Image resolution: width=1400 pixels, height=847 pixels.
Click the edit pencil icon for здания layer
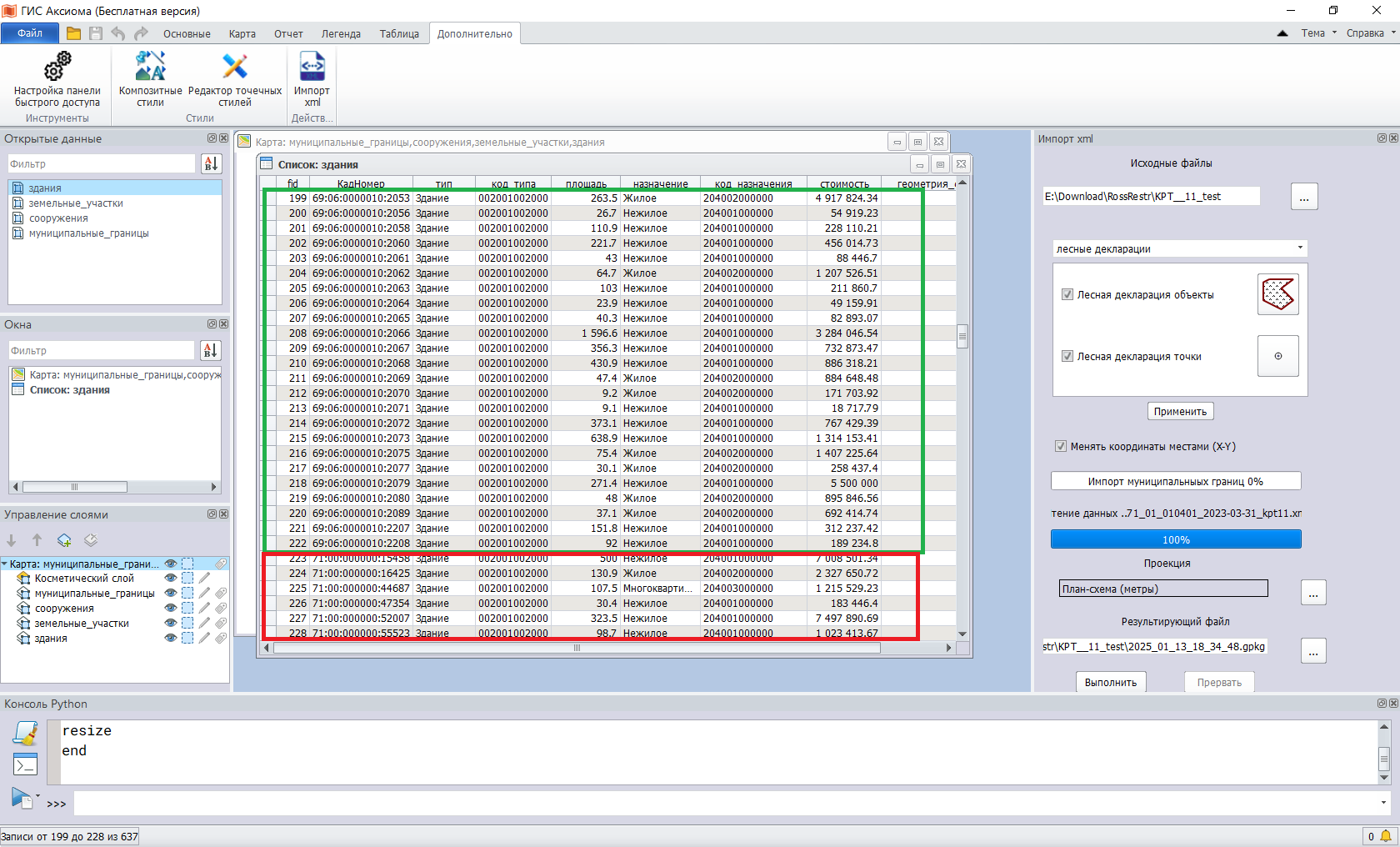click(204, 639)
